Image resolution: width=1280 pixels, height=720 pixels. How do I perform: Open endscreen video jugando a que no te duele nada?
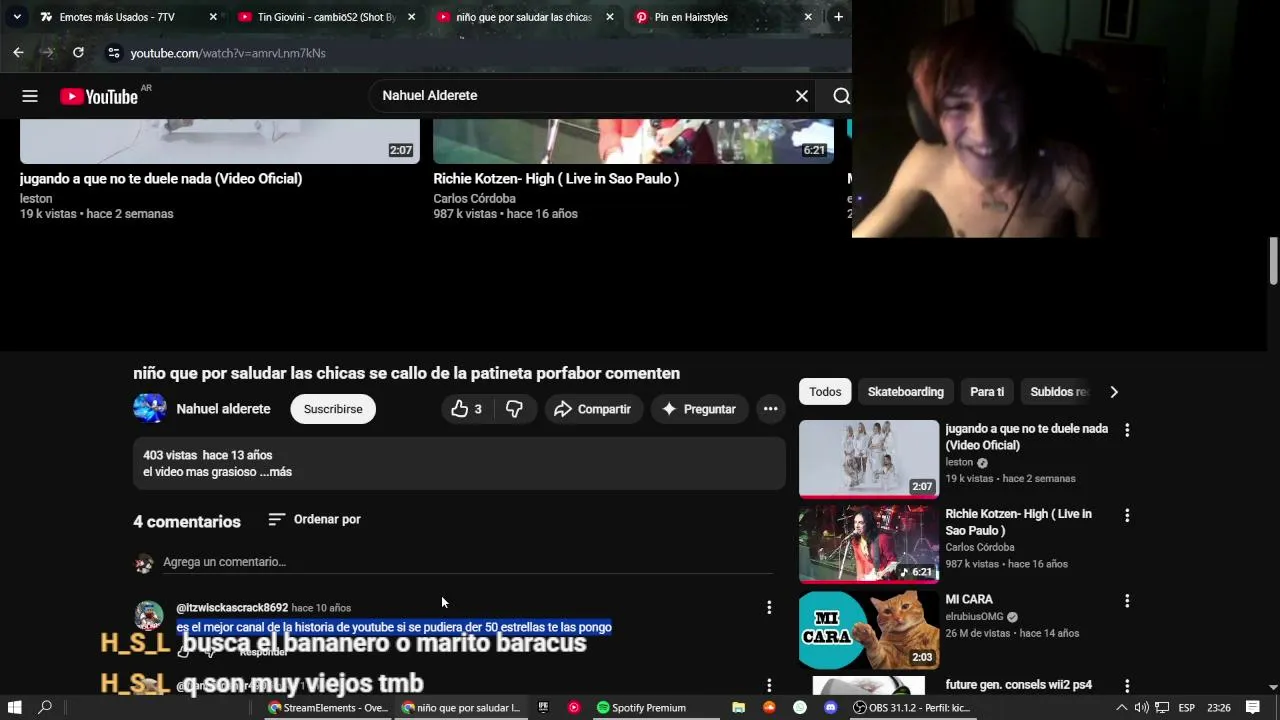pos(161,179)
